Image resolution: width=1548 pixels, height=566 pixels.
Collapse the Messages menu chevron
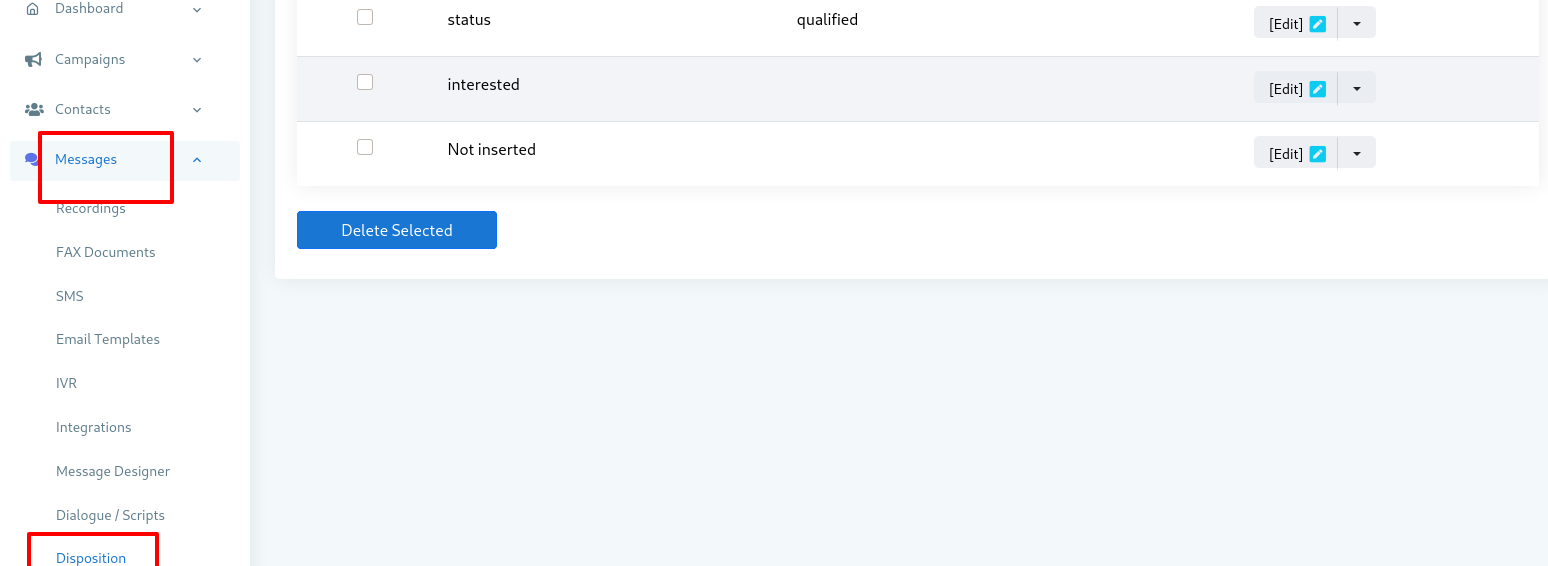197,160
